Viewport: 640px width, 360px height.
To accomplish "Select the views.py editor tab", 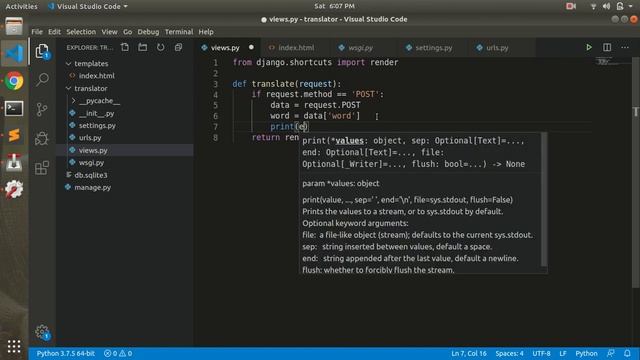I will 225,48.
